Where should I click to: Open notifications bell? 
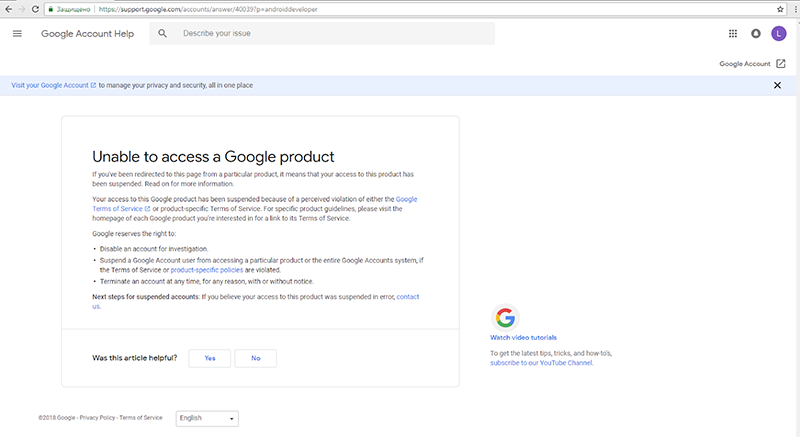point(756,34)
